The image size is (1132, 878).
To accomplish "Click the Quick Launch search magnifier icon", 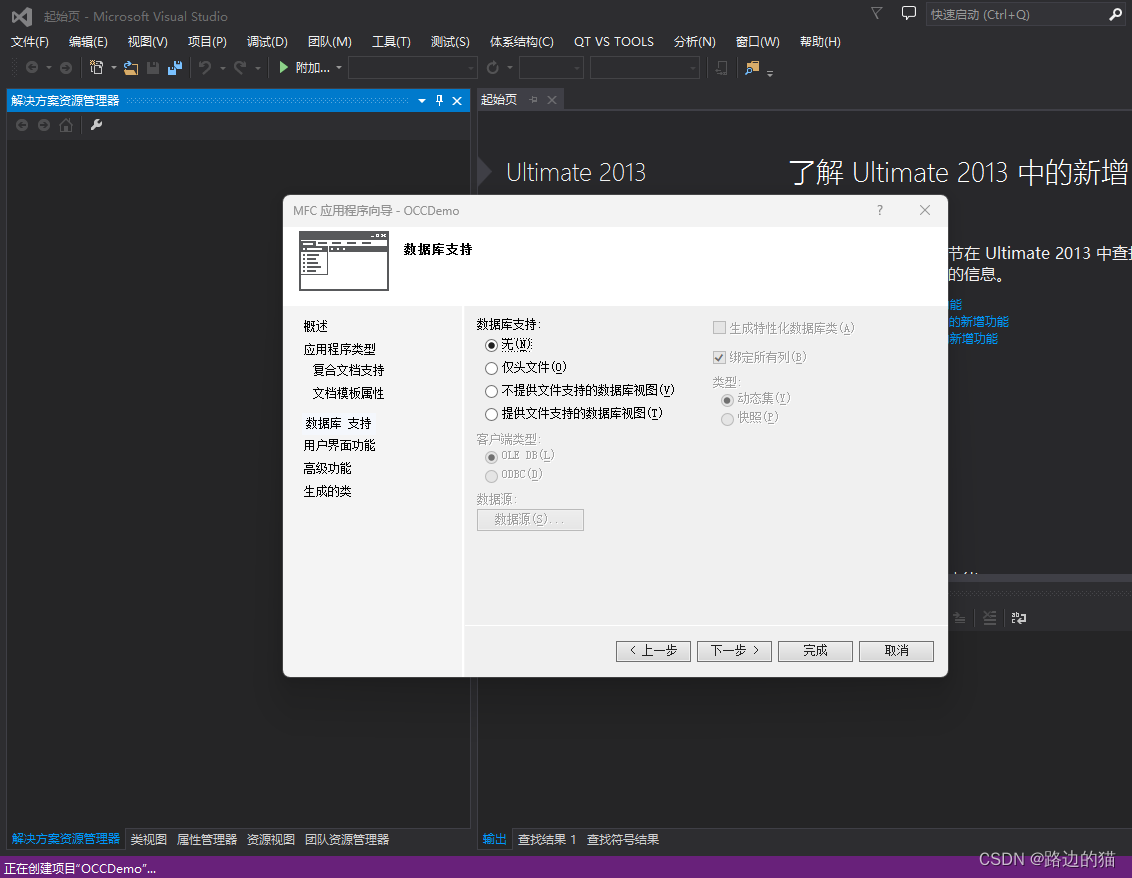I will tap(1115, 14).
